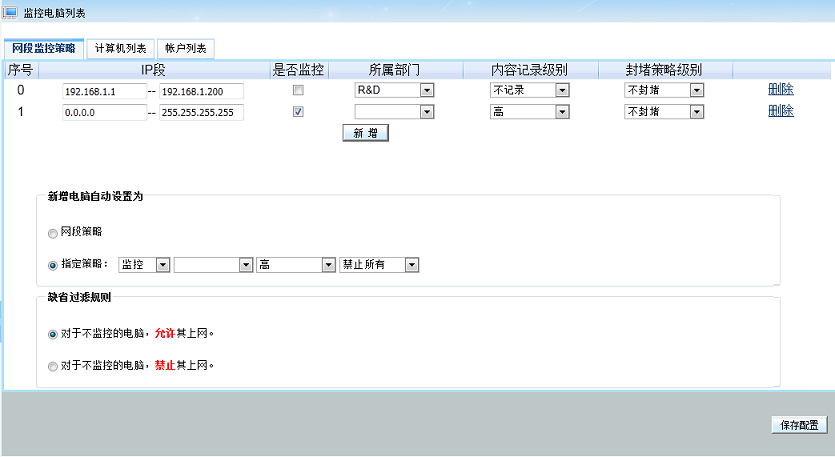
Task: Choose 允许 for unmonitored computers radio
Action: pos(53,334)
